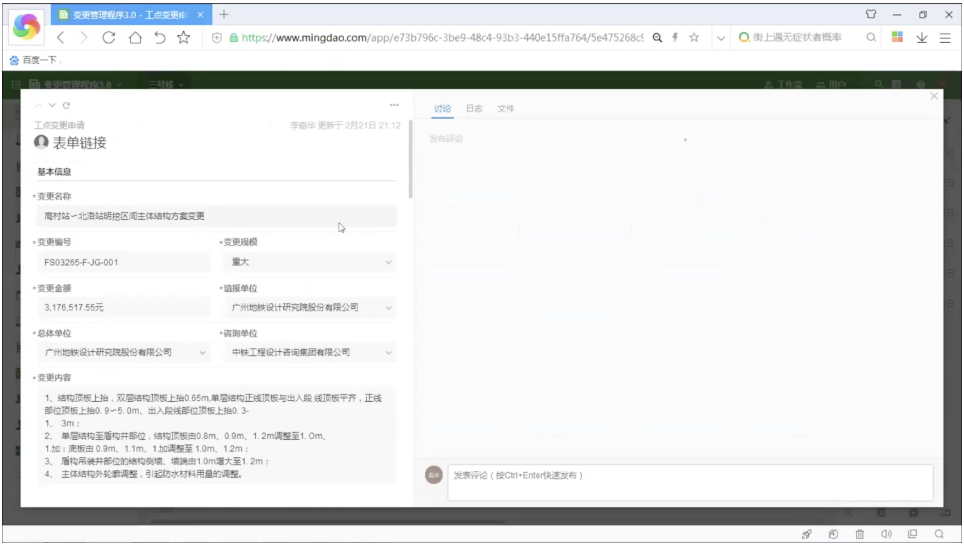
Task: Reload the current page
Action: [x=109, y=37]
